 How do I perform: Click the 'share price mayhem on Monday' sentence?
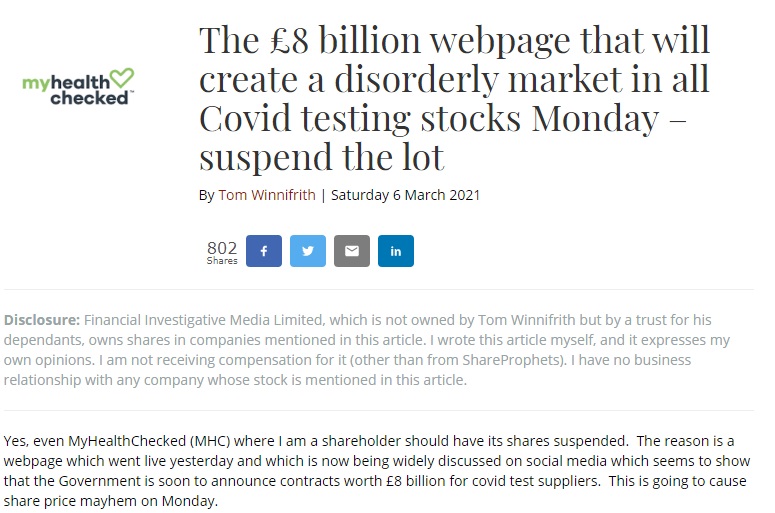click(111, 501)
